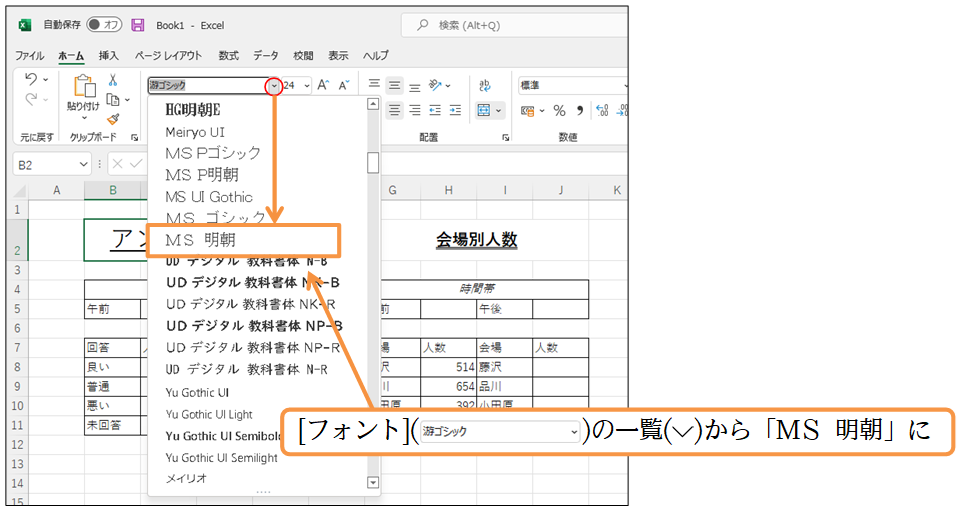Image resolution: width=957 pixels, height=509 pixels.
Task: Click the formula bar cancel X
Action: [x=118, y=164]
